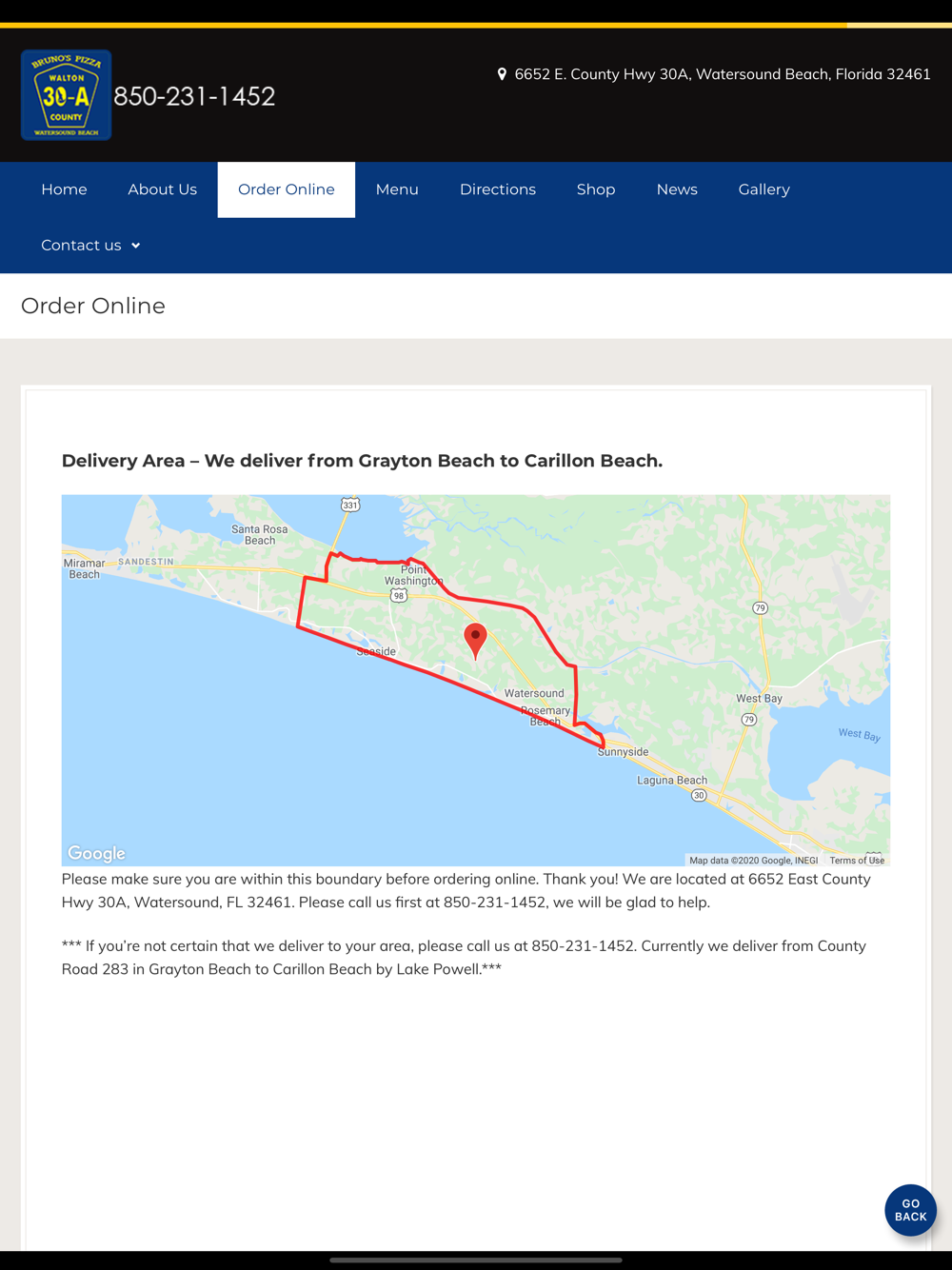Click the Highway 98 shield marker

click(x=399, y=595)
